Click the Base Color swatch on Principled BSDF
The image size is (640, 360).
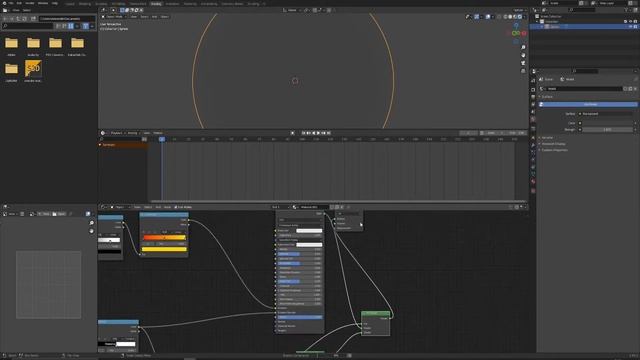309,231
